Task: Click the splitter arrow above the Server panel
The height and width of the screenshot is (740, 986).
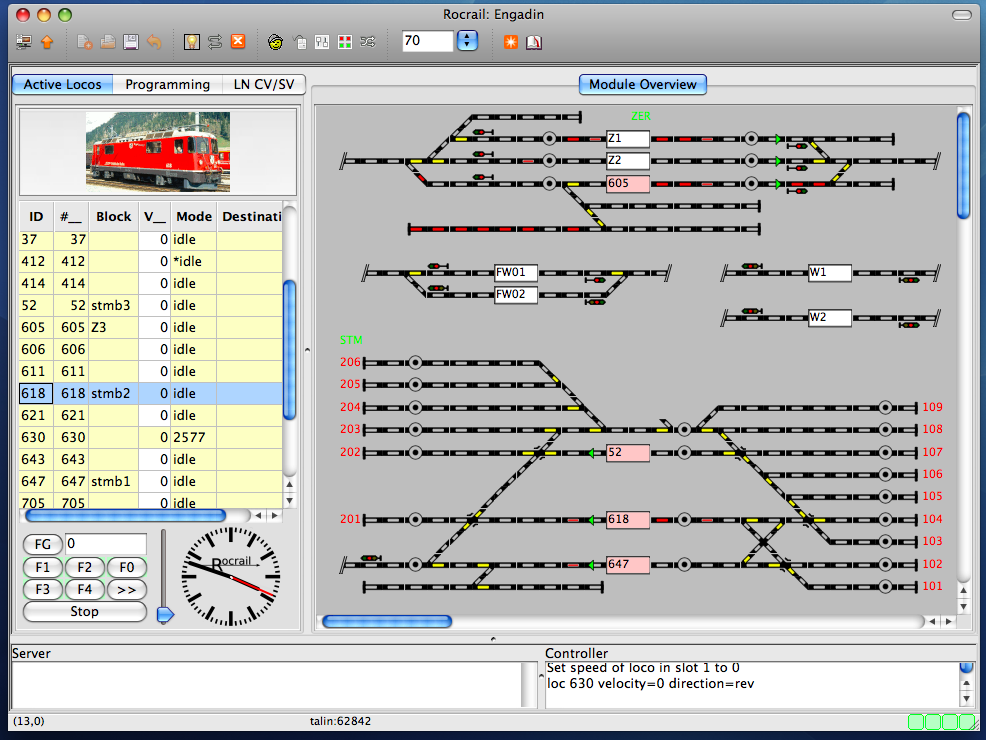Action: 493,638
